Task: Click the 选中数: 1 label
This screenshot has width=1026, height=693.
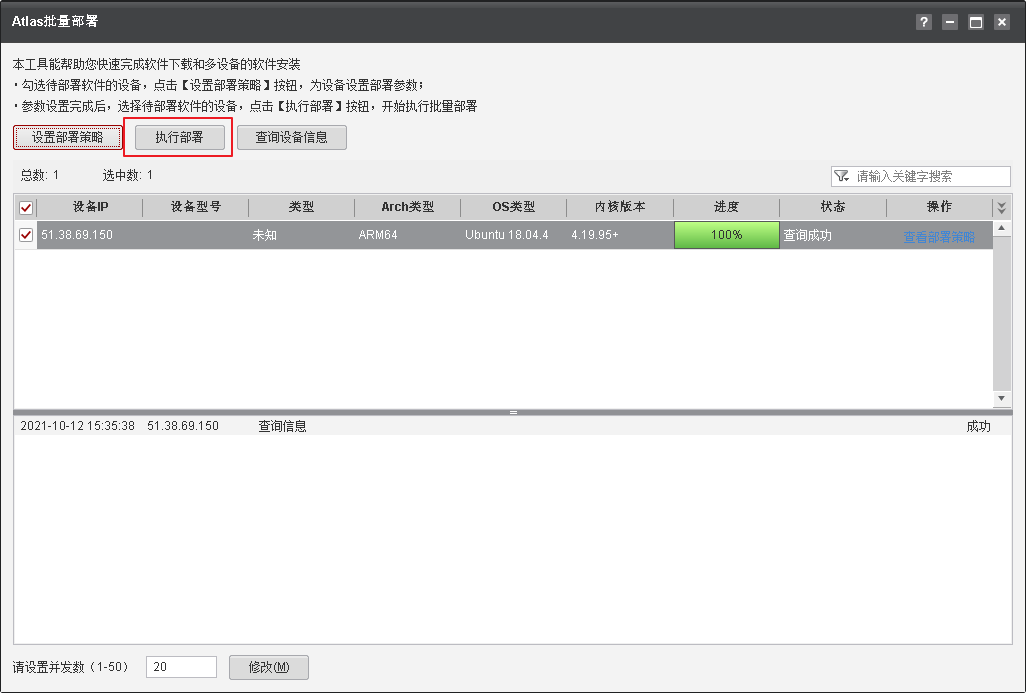Action: coord(128,175)
